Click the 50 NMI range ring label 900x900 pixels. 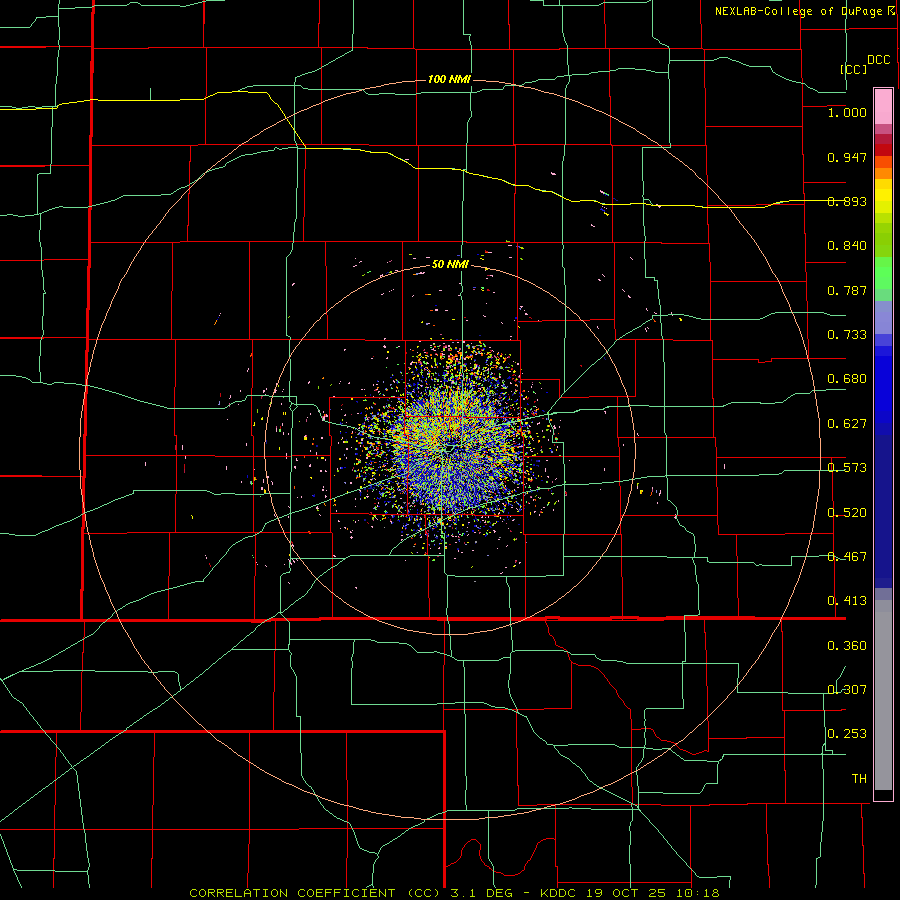[450, 264]
